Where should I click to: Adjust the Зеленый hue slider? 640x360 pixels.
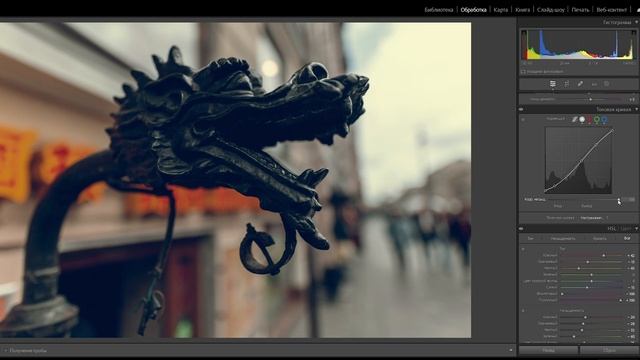592,275
